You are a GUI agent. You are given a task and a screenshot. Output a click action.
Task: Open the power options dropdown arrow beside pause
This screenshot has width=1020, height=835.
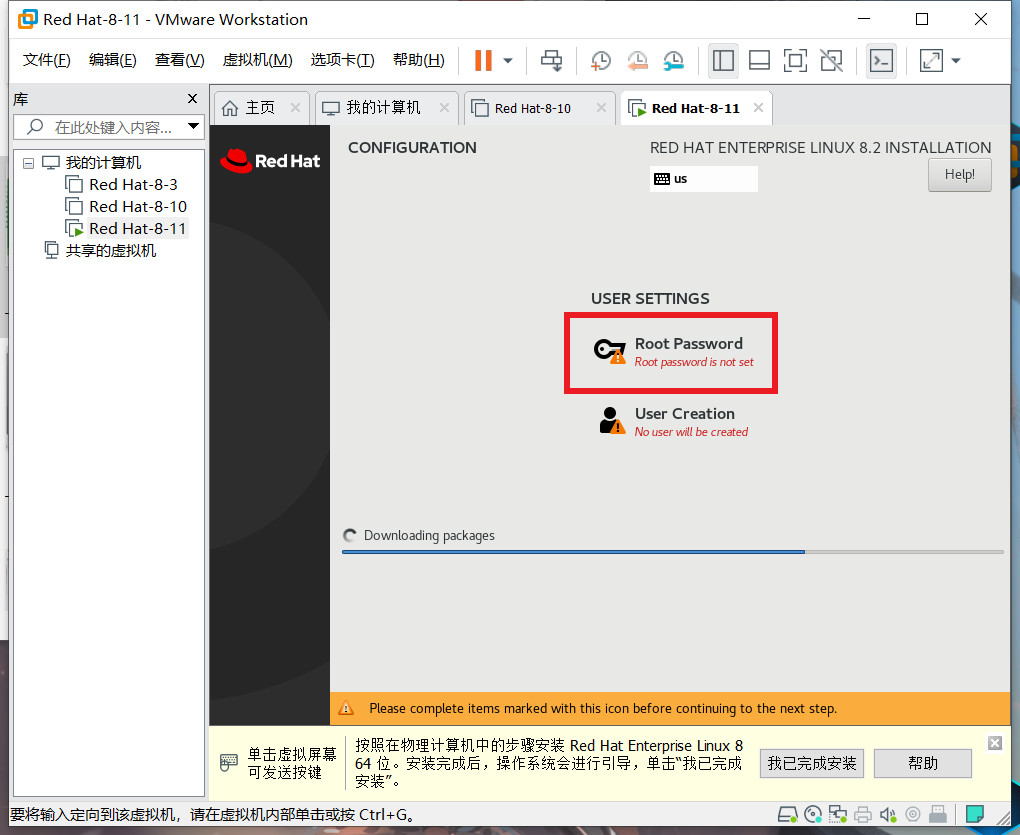[508, 60]
